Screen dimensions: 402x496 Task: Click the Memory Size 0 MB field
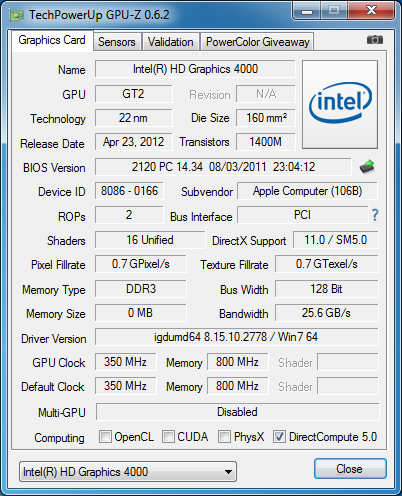click(x=141, y=313)
